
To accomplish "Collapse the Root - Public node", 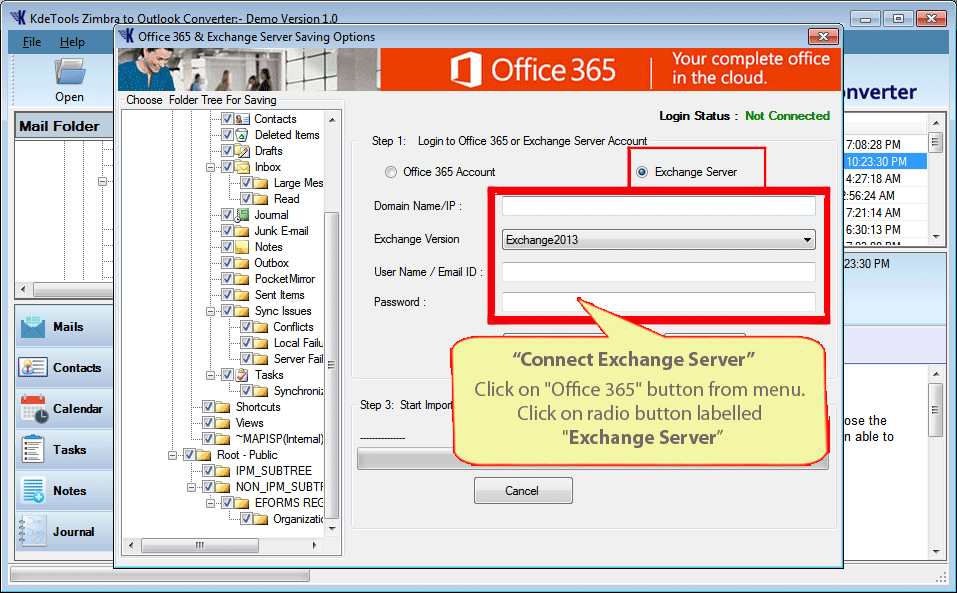I will coord(172,455).
